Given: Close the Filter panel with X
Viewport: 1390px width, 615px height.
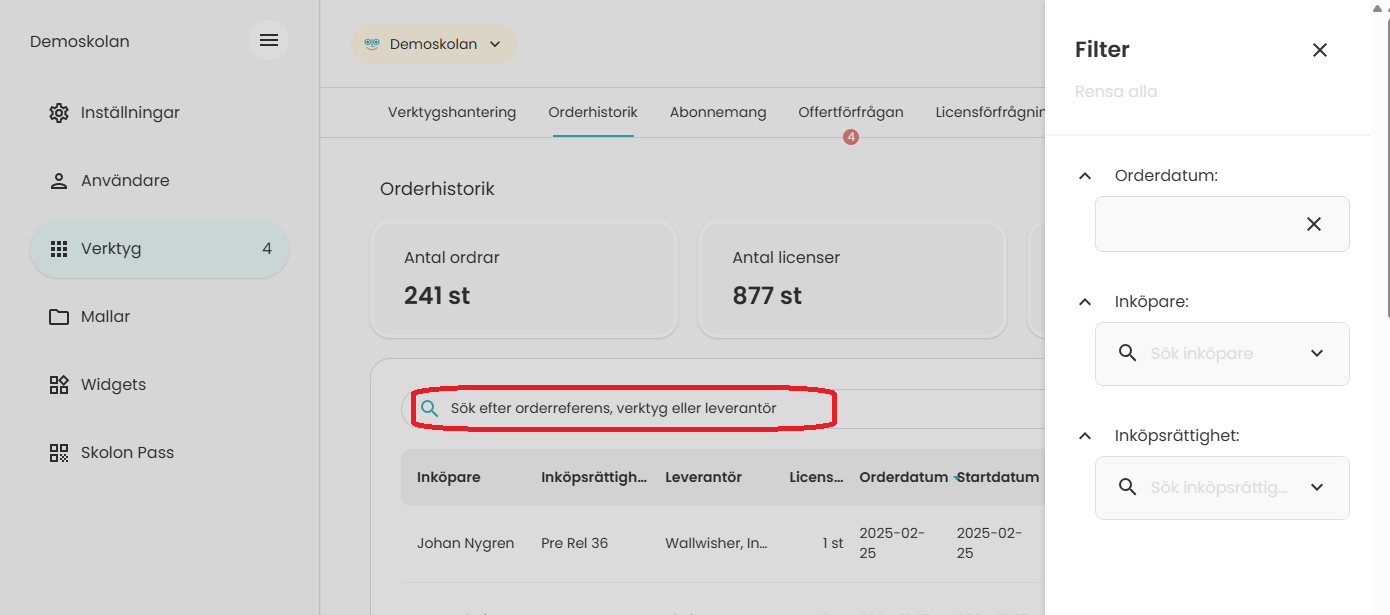Looking at the screenshot, I should point(1319,50).
